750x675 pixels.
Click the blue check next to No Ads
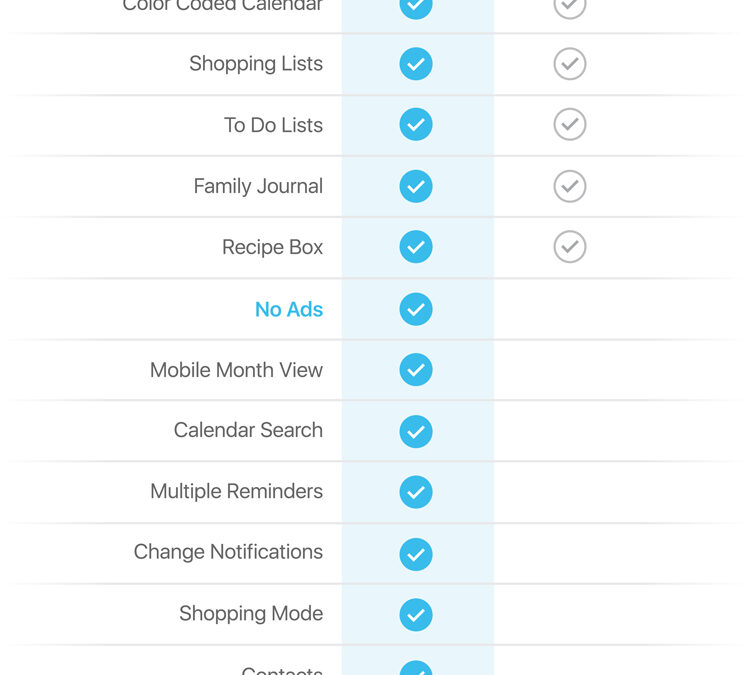[416, 309]
